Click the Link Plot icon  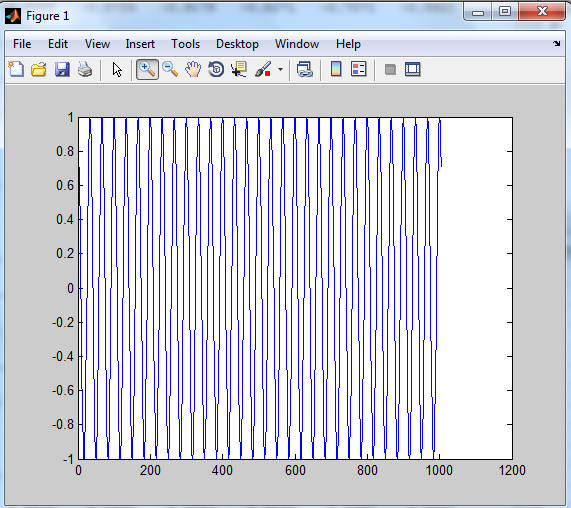tap(305, 69)
